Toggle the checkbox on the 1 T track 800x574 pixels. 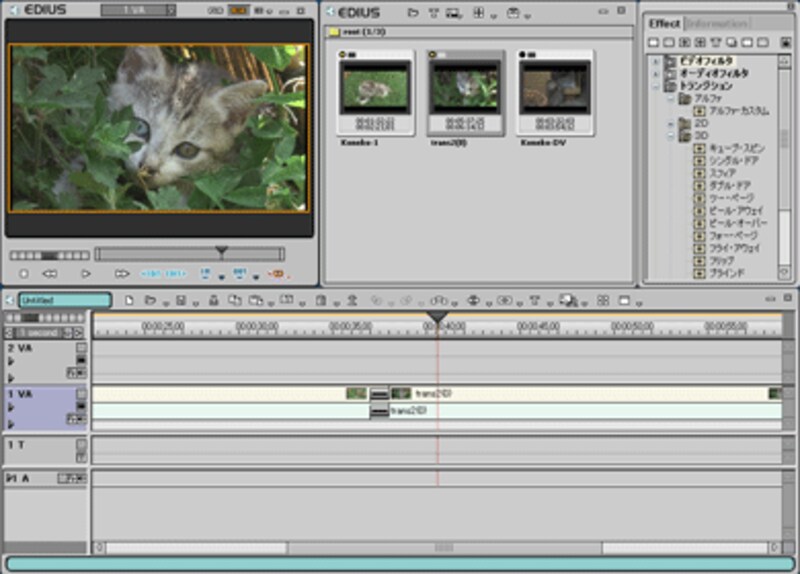81,443
